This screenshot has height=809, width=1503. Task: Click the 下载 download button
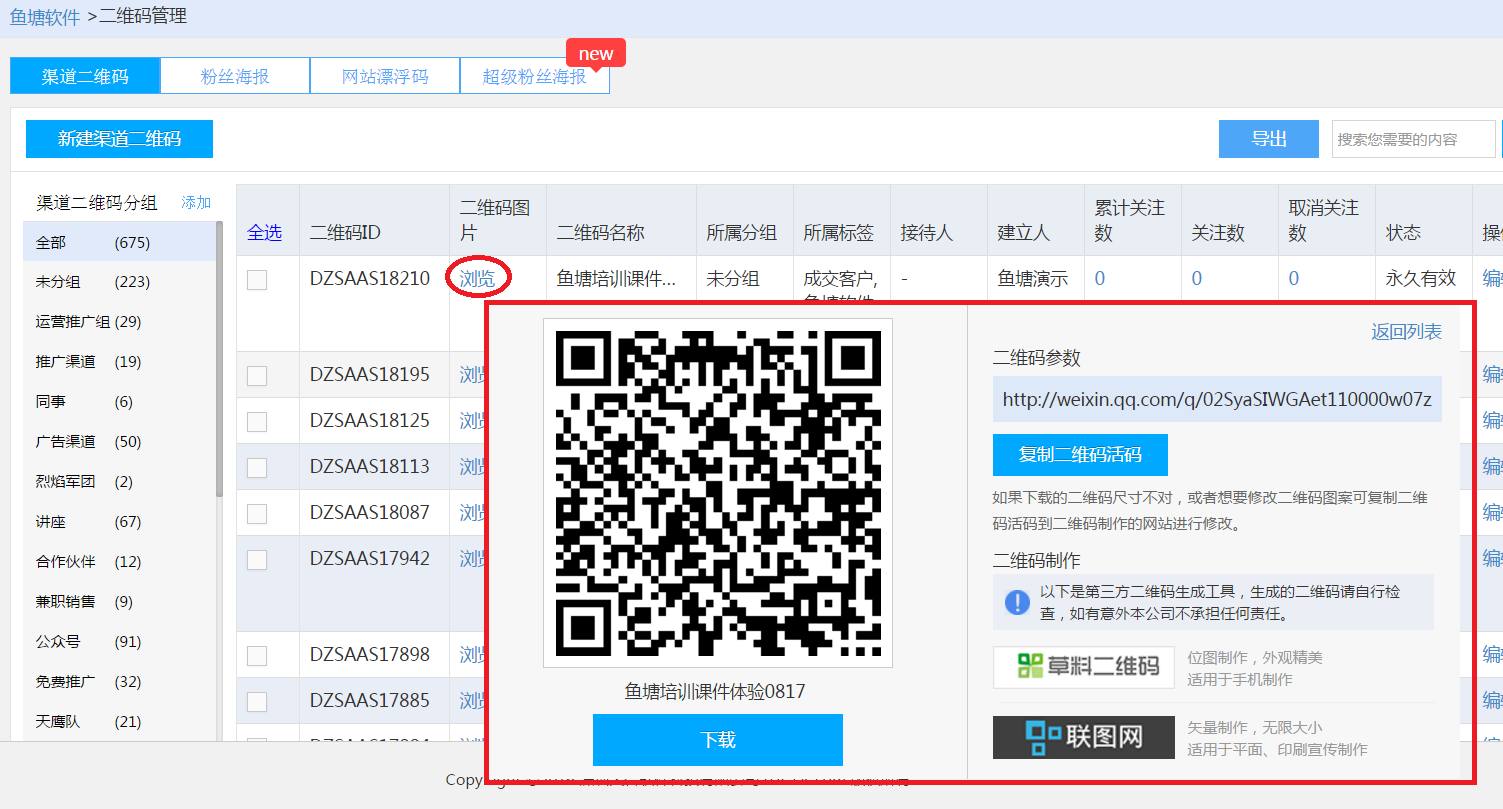point(718,740)
